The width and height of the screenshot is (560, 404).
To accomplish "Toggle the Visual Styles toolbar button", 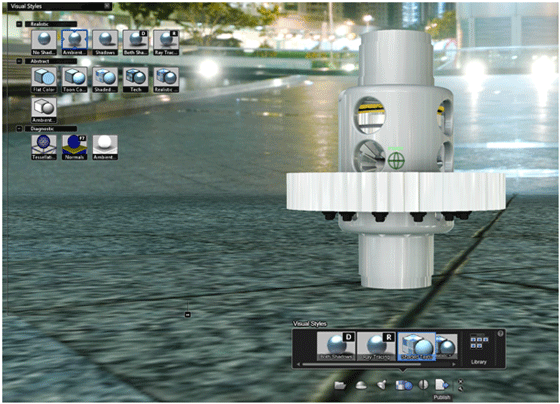I will point(404,385).
